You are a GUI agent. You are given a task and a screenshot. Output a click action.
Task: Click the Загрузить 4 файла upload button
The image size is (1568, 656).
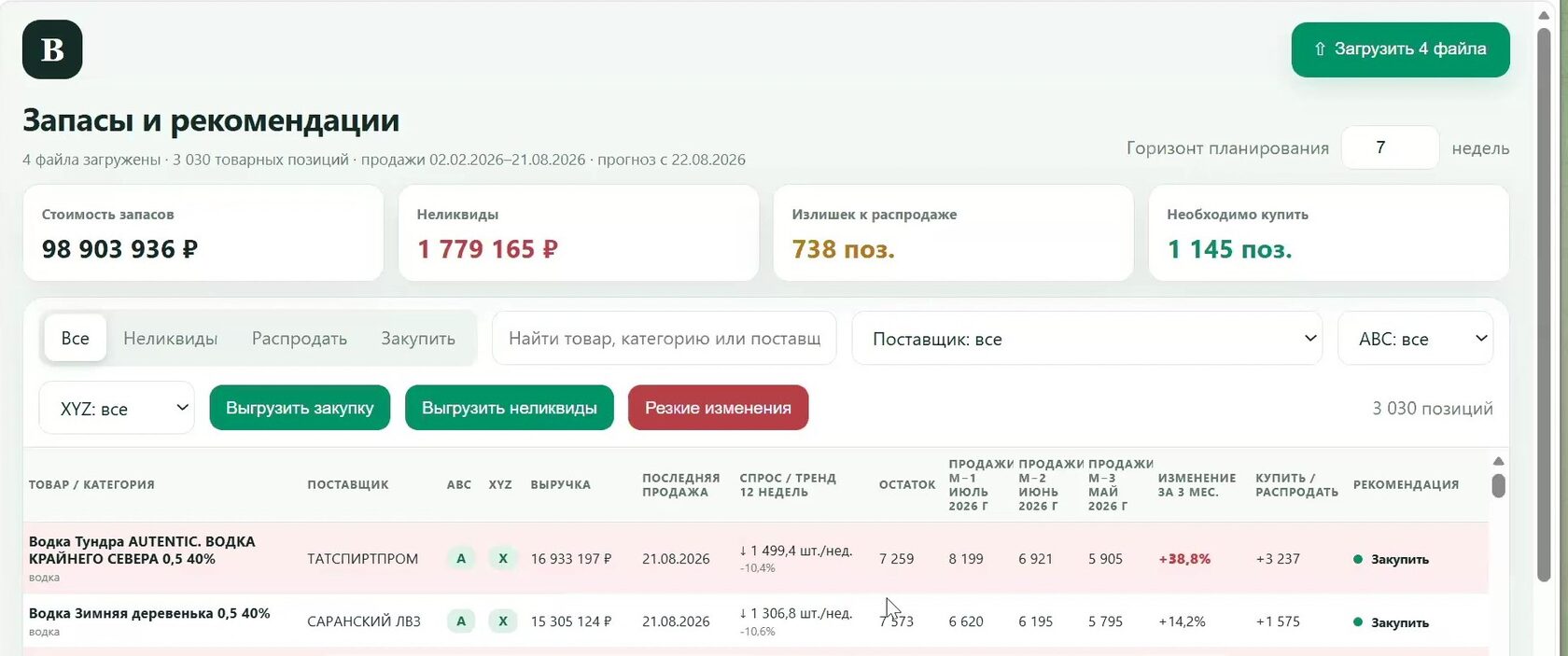[1400, 49]
